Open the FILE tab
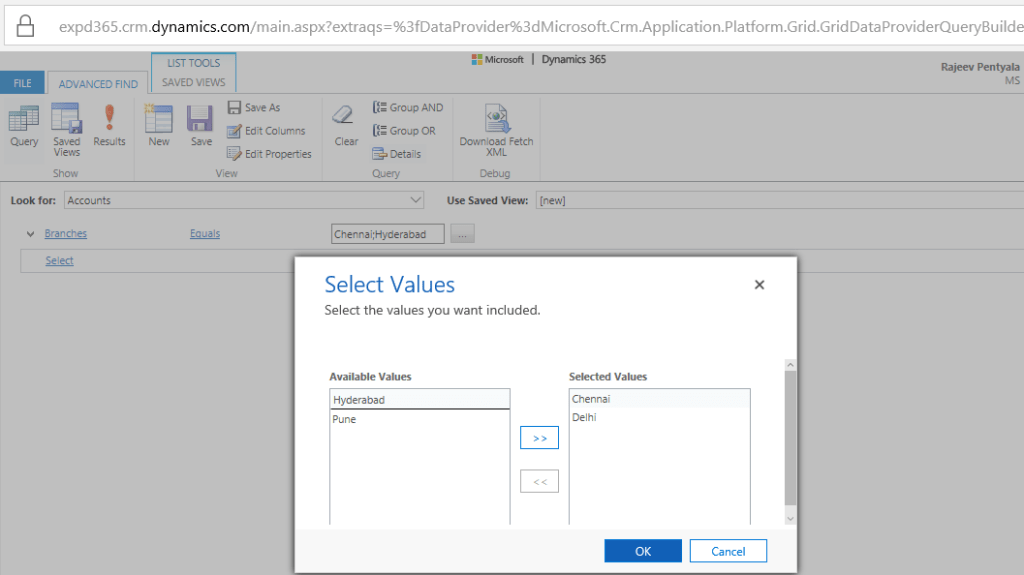Screen dimensions: 1024x575 tap(22, 83)
